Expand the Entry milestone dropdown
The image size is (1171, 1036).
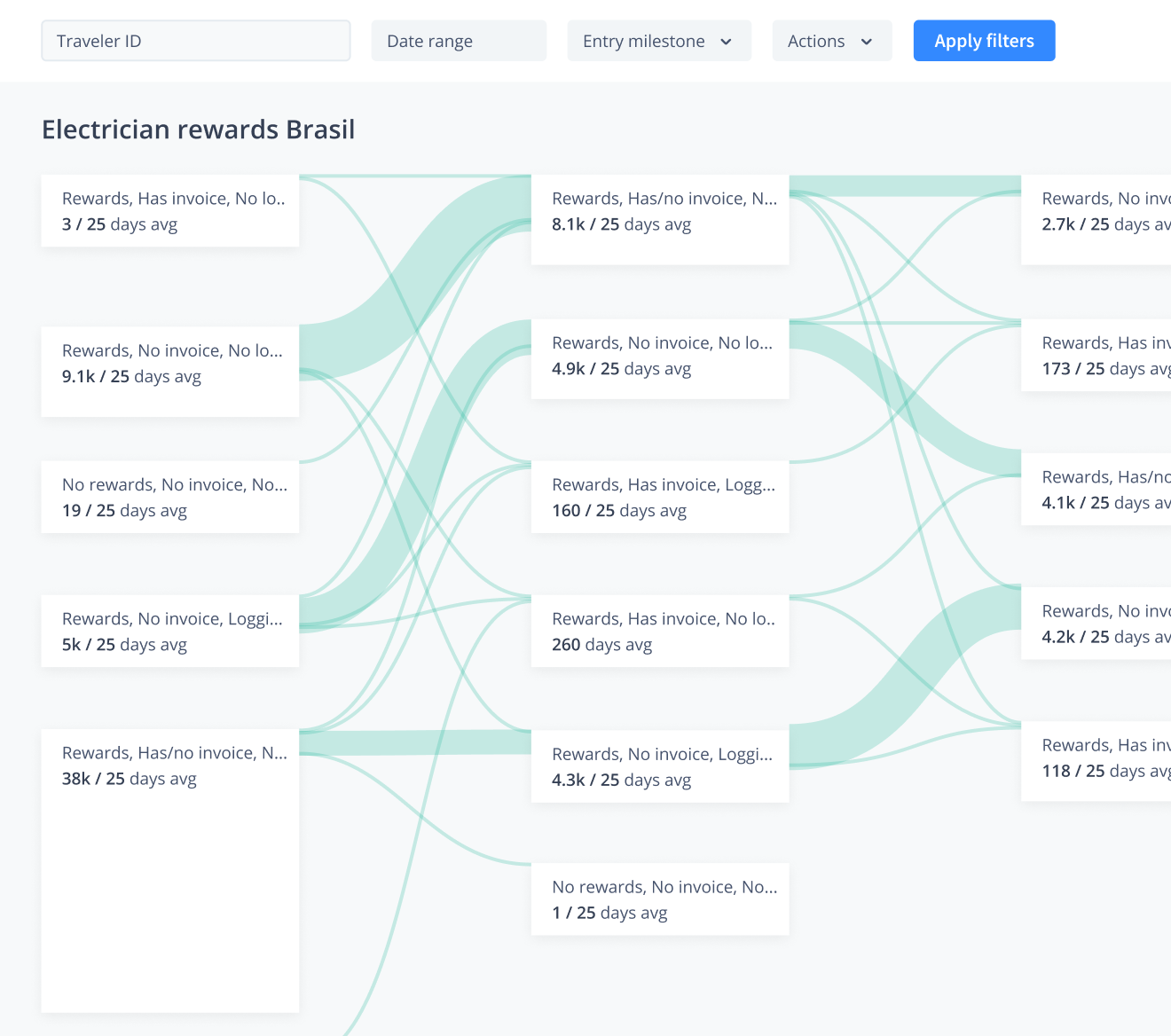point(659,41)
